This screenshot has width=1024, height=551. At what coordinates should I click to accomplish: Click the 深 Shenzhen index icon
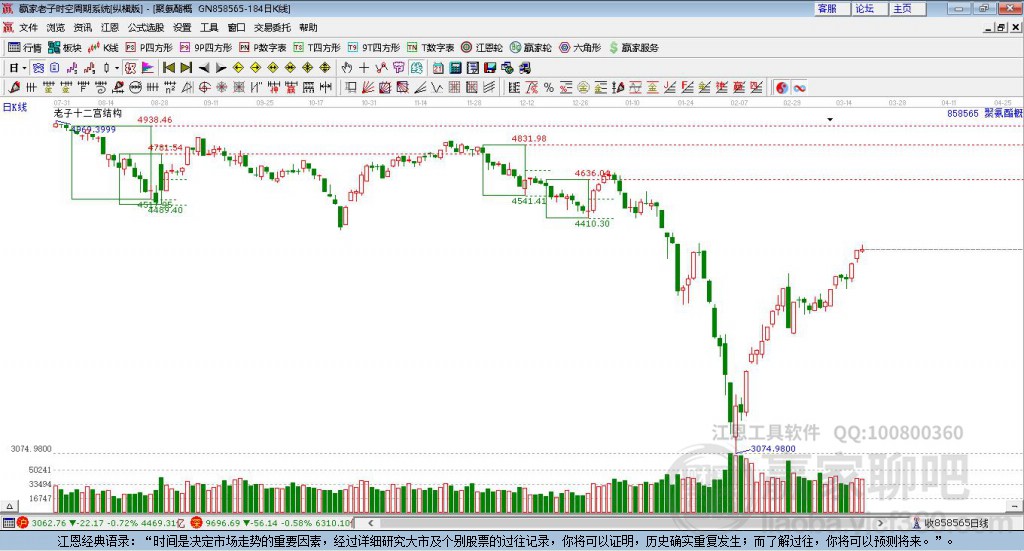pos(196,523)
